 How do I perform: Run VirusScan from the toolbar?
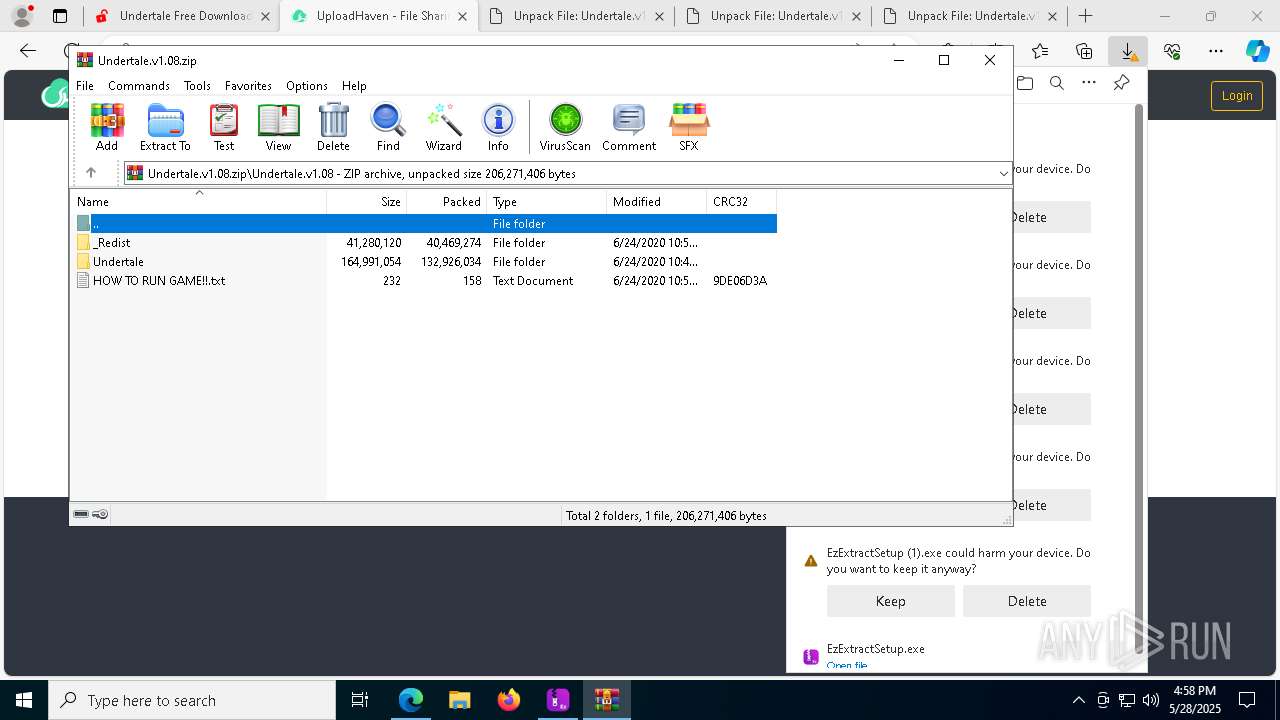[565, 127]
